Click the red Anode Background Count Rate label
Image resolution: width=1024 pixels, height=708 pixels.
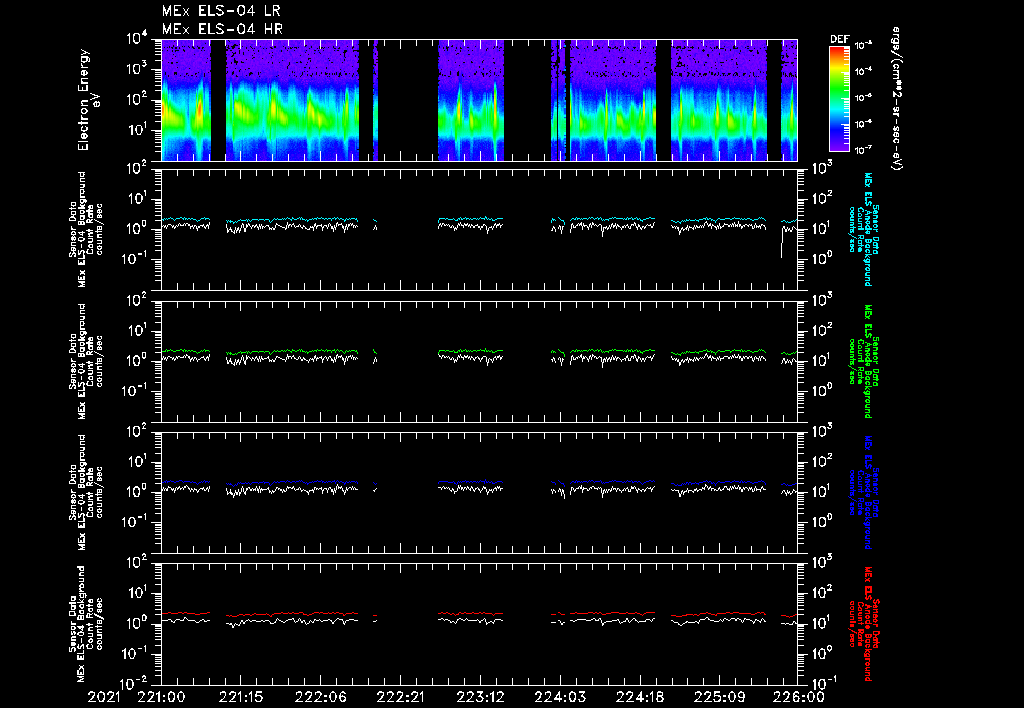(863, 624)
